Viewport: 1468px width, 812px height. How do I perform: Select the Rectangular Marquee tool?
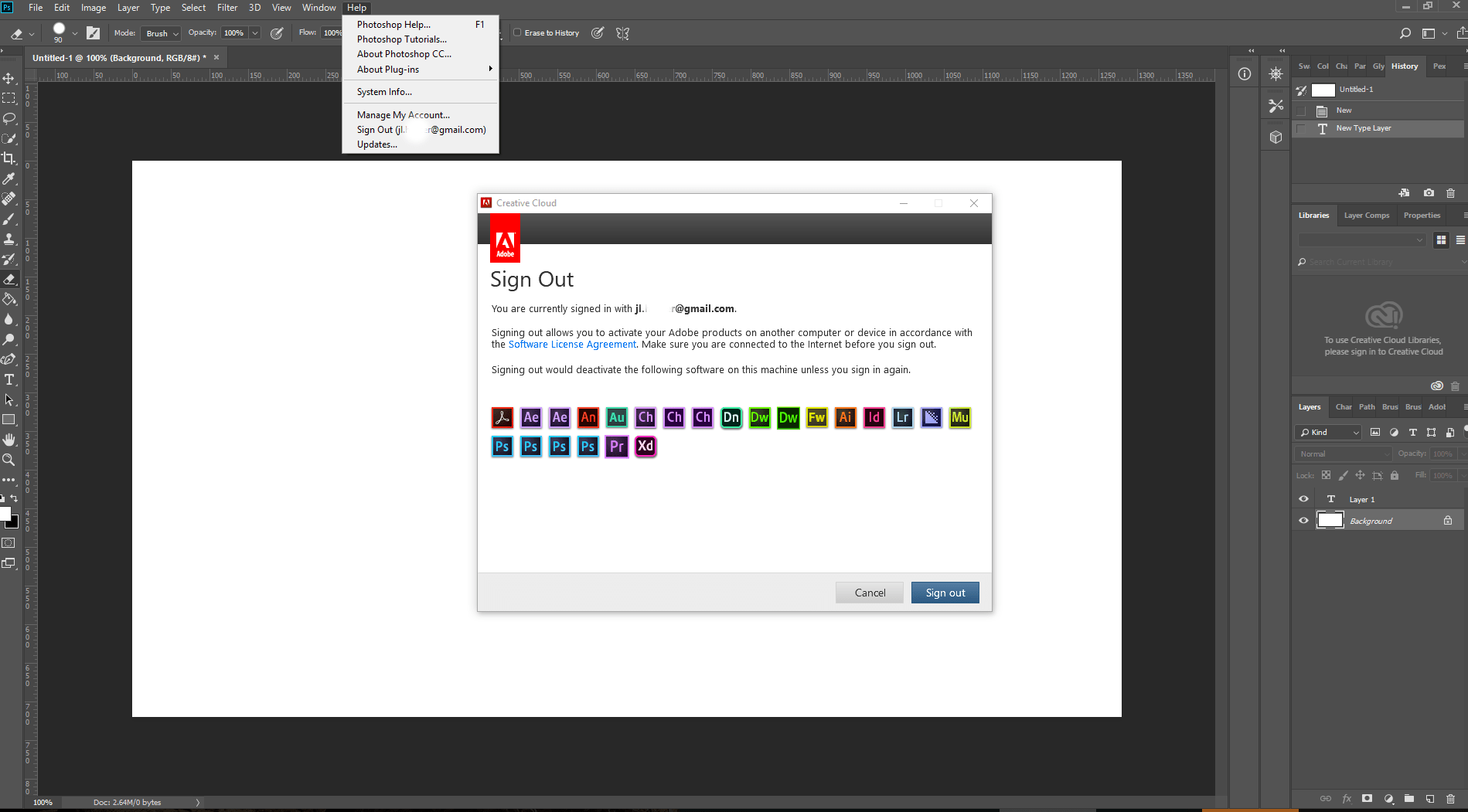click(x=9, y=99)
